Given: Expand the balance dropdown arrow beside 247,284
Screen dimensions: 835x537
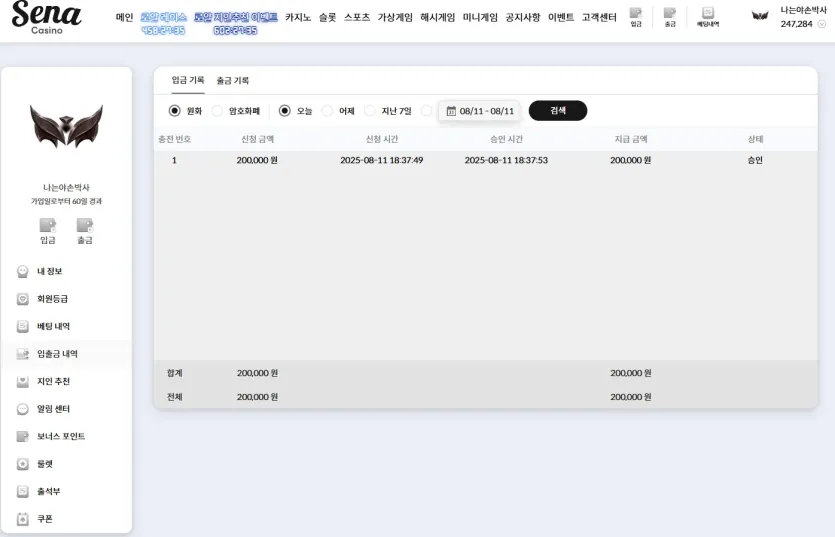Looking at the screenshot, I should [x=822, y=24].
